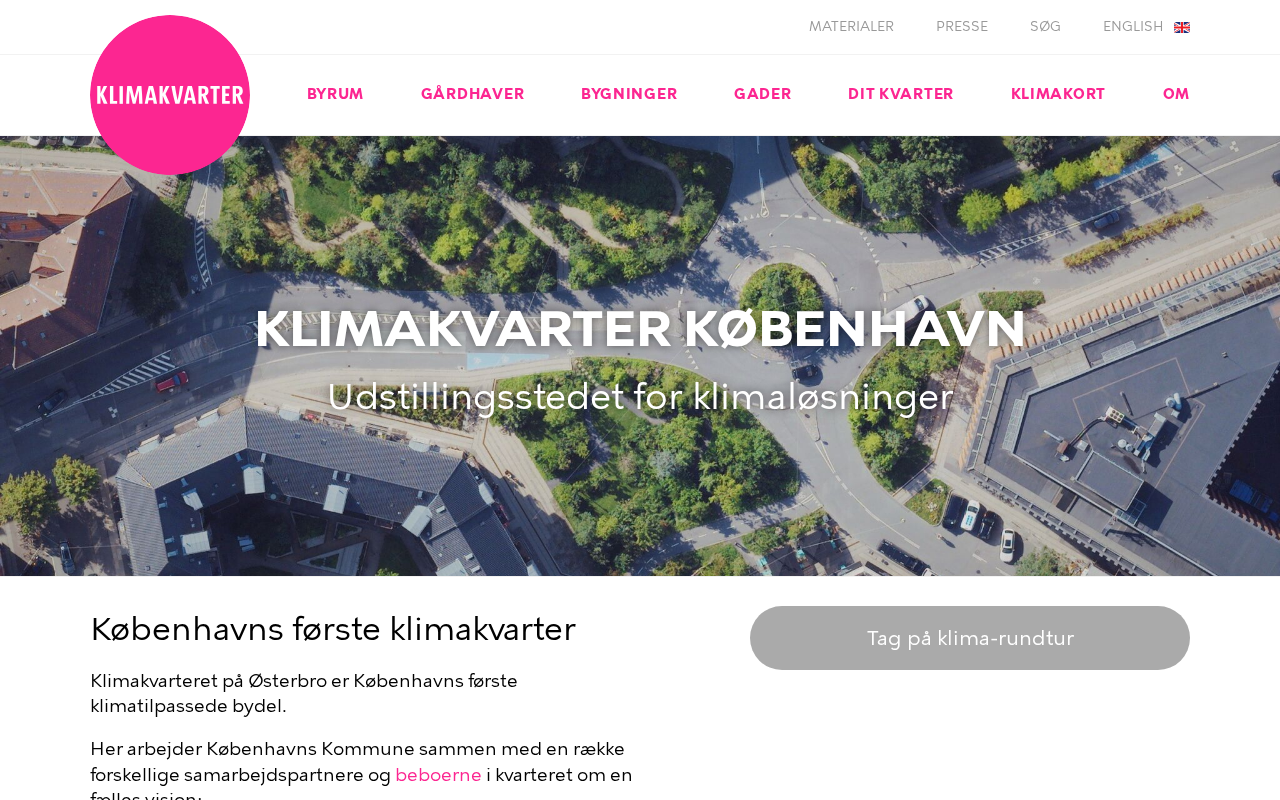Open the Om menu item
1280x800 pixels.
(x=1176, y=95)
